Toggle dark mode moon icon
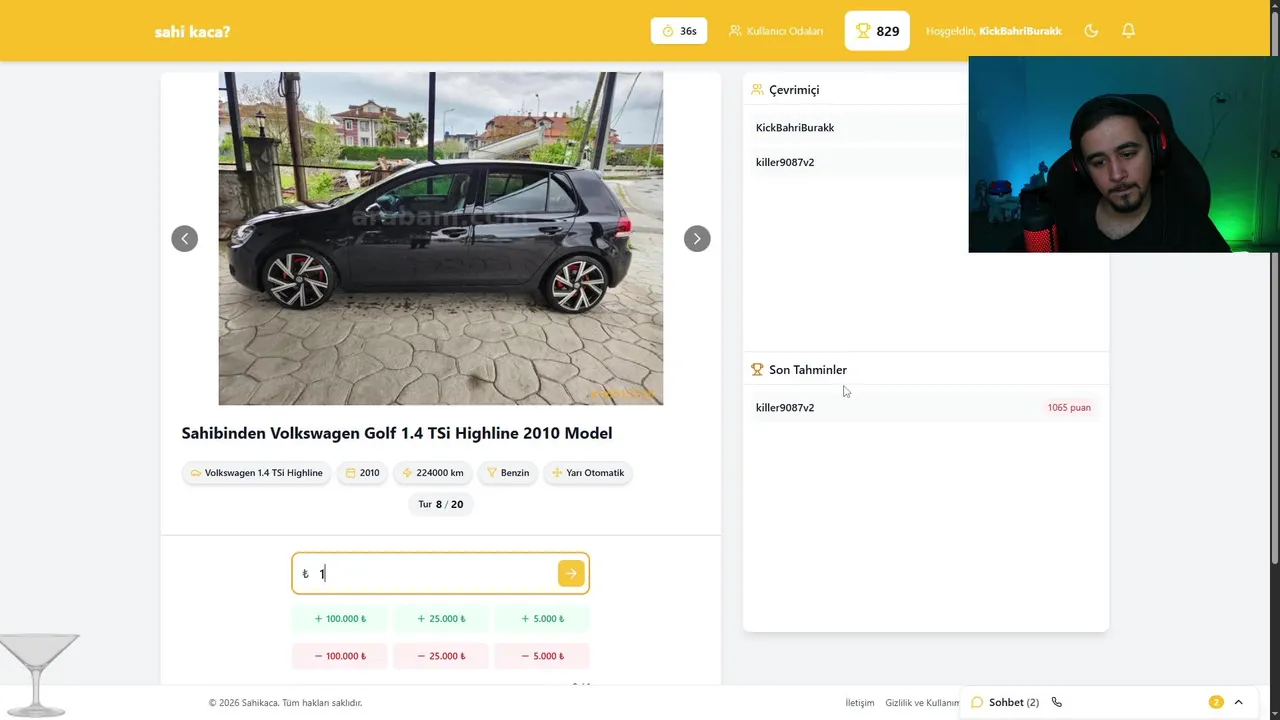The height and width of the screenshot is (720, 1280). (1091, 31)
